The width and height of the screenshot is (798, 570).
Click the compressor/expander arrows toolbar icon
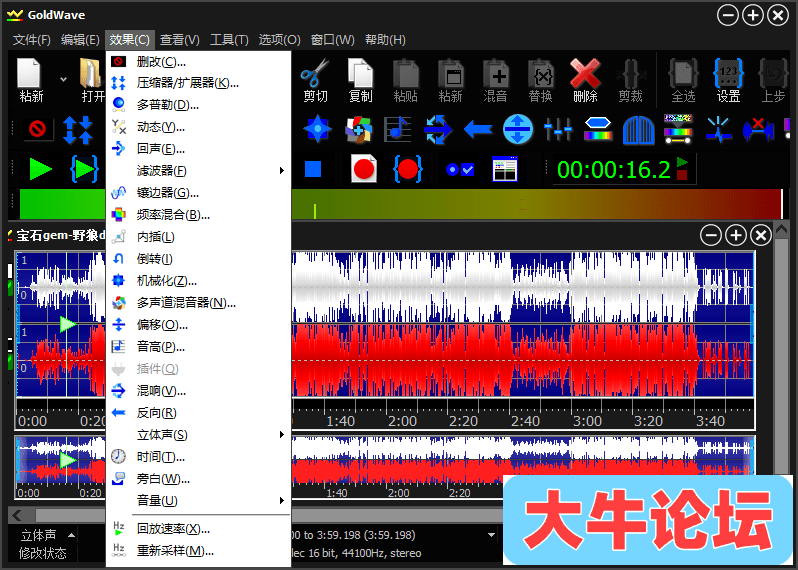point(77,129)
